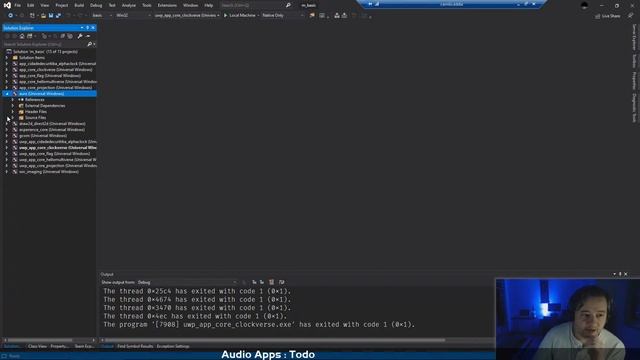Select the draw2d_direct2d project

(x=52, y=124)
